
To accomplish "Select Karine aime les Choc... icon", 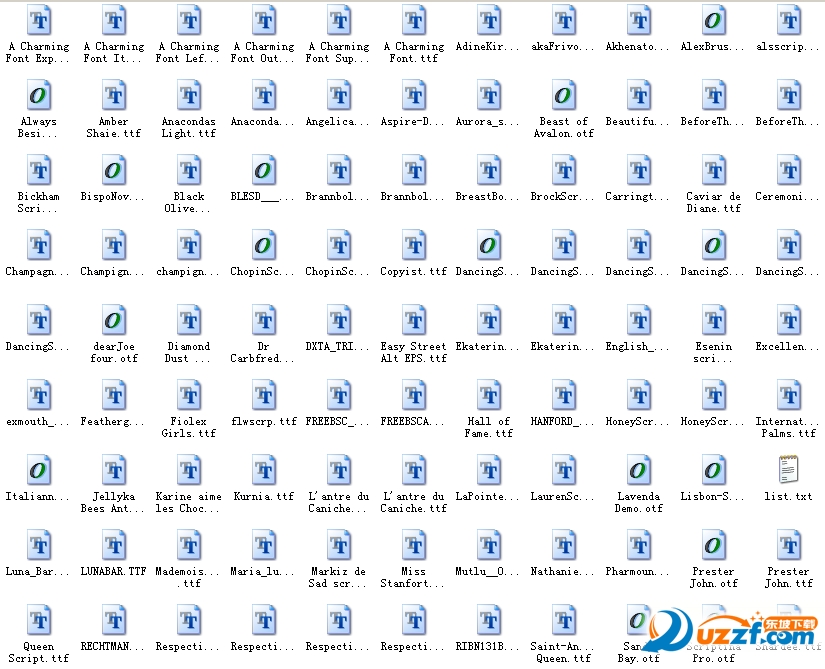I will [x=189, y=470].
